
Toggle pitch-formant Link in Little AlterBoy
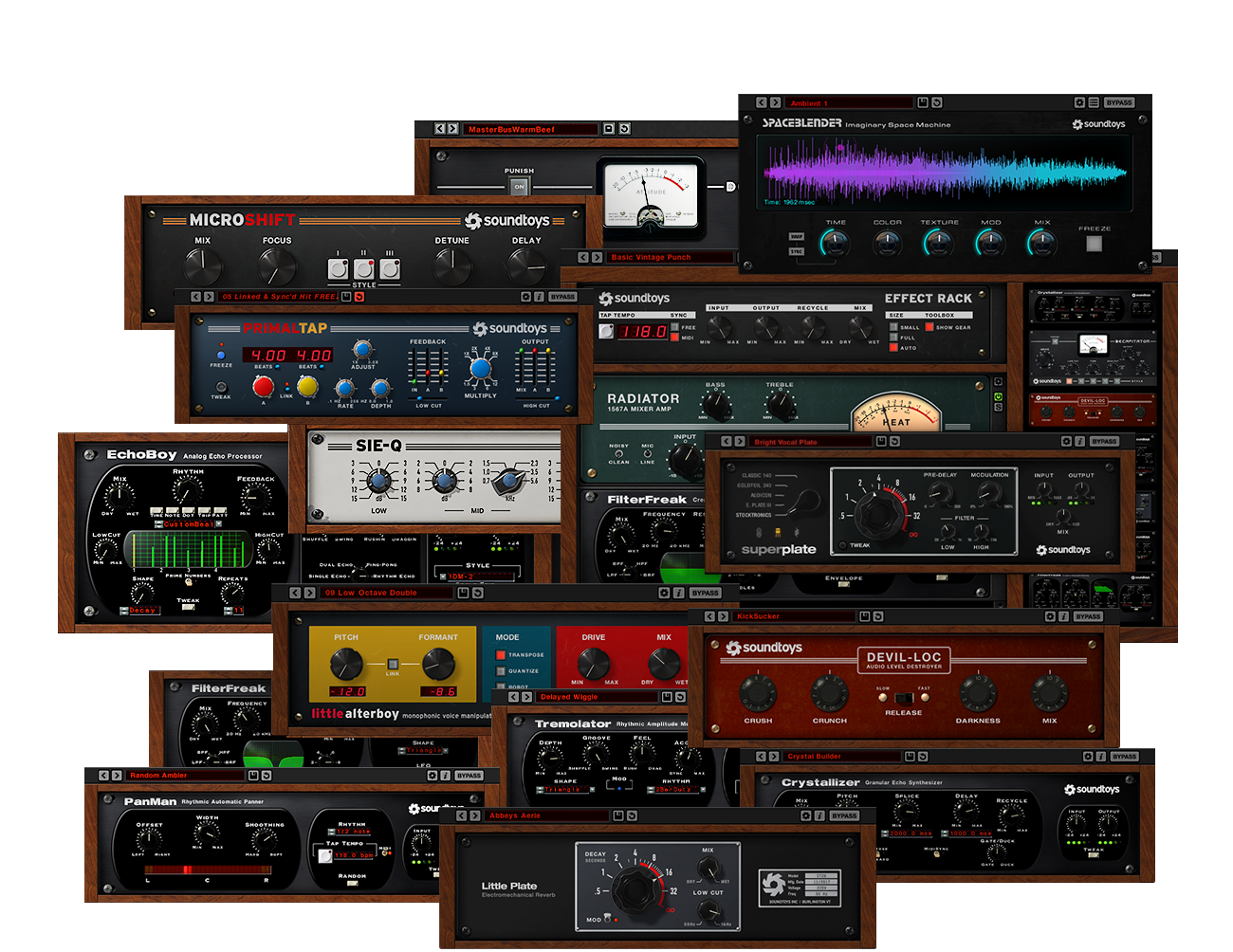(392, 664)
